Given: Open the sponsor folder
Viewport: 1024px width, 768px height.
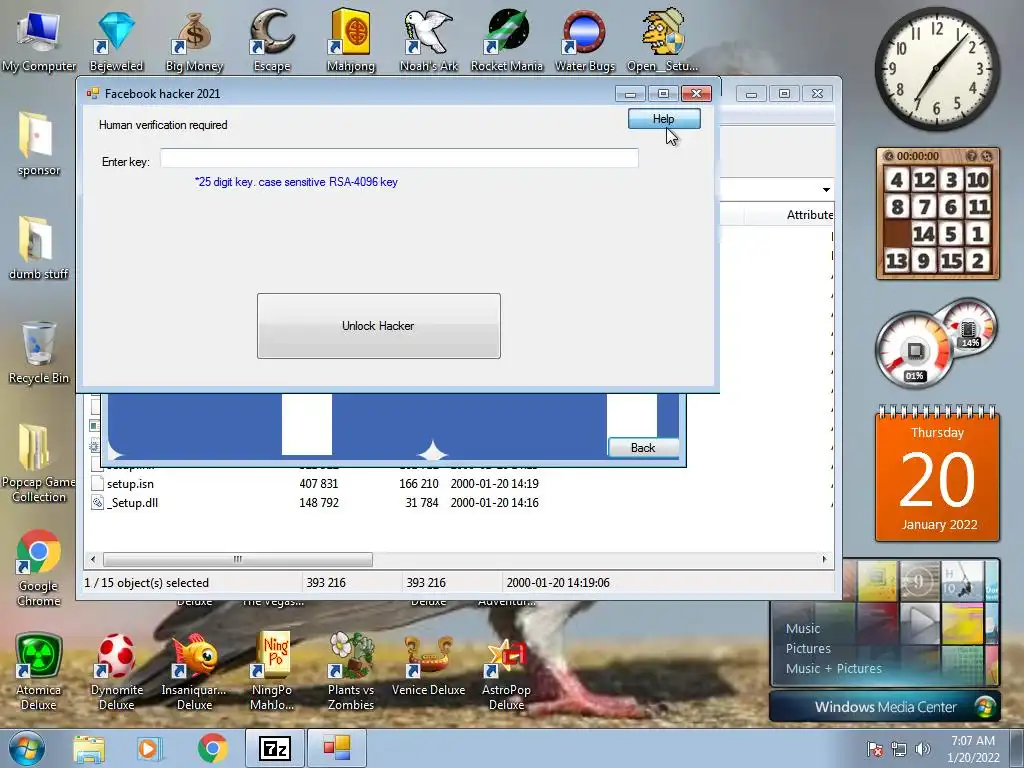Looking at the screenshot, I should tap(39, 144).
